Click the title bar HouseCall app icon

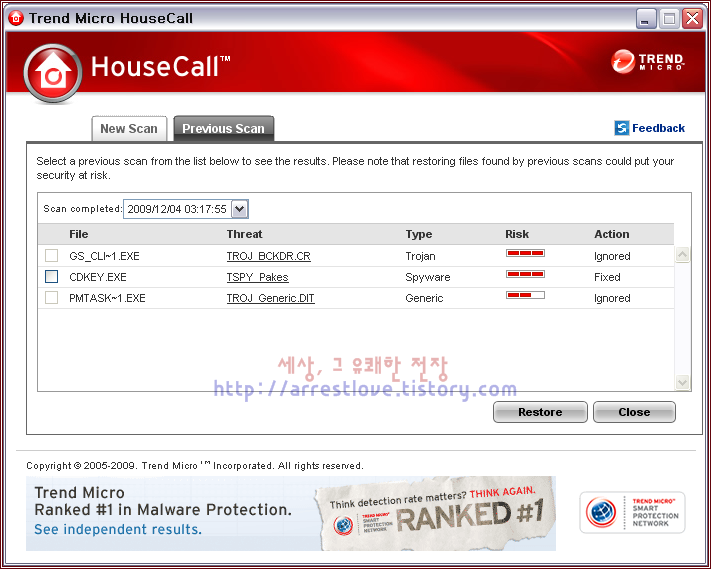[16, 18]
